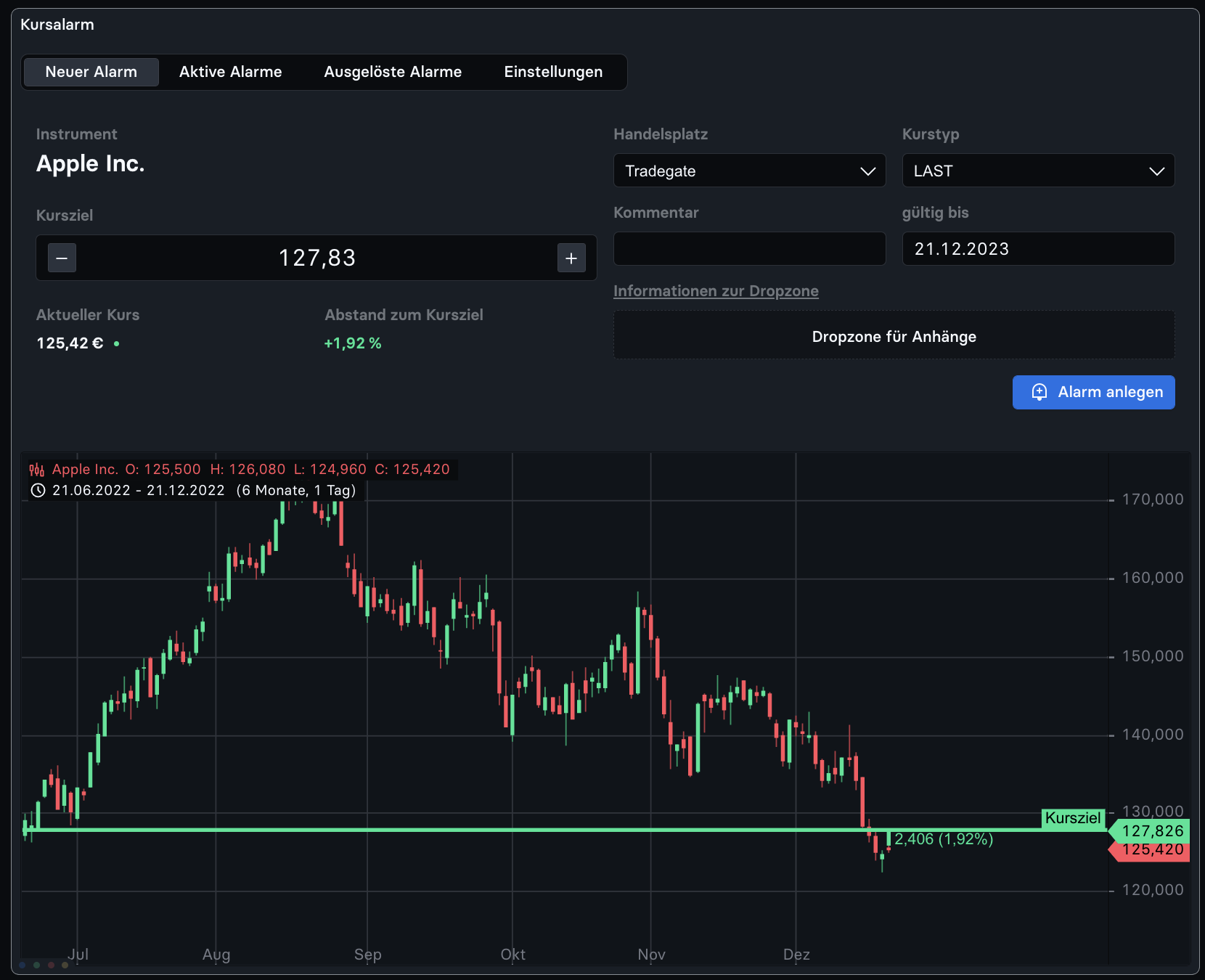
Task: Click the green Kursziel line label
Action: point(1073,818)
